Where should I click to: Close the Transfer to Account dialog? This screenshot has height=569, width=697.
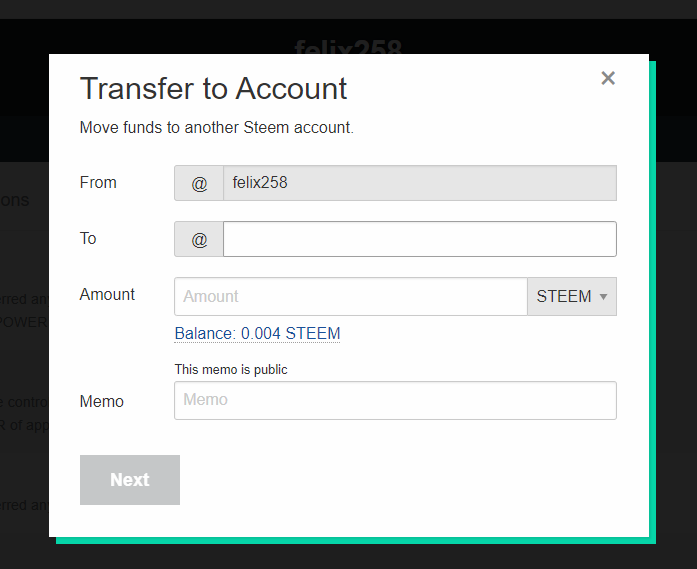(608, 78)
